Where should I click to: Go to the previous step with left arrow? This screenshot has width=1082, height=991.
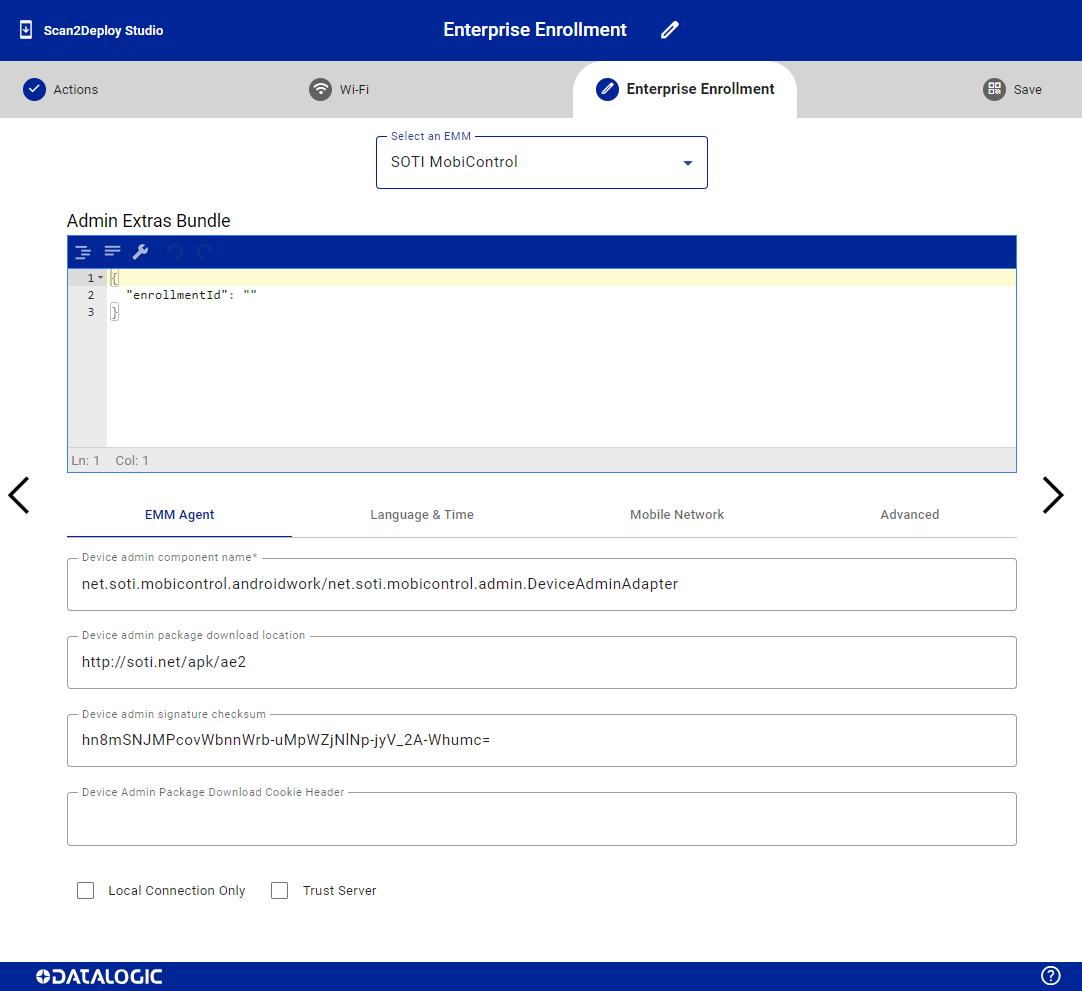[19, 496]
